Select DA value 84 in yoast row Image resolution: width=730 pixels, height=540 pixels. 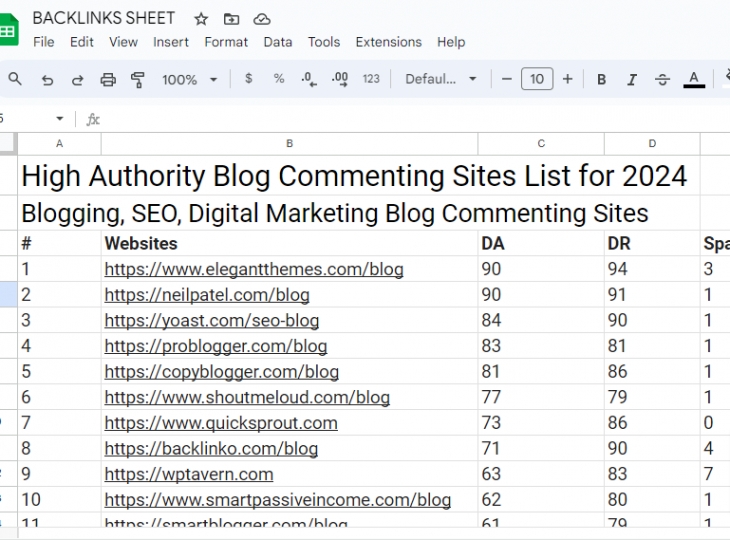tap(541, 320)
